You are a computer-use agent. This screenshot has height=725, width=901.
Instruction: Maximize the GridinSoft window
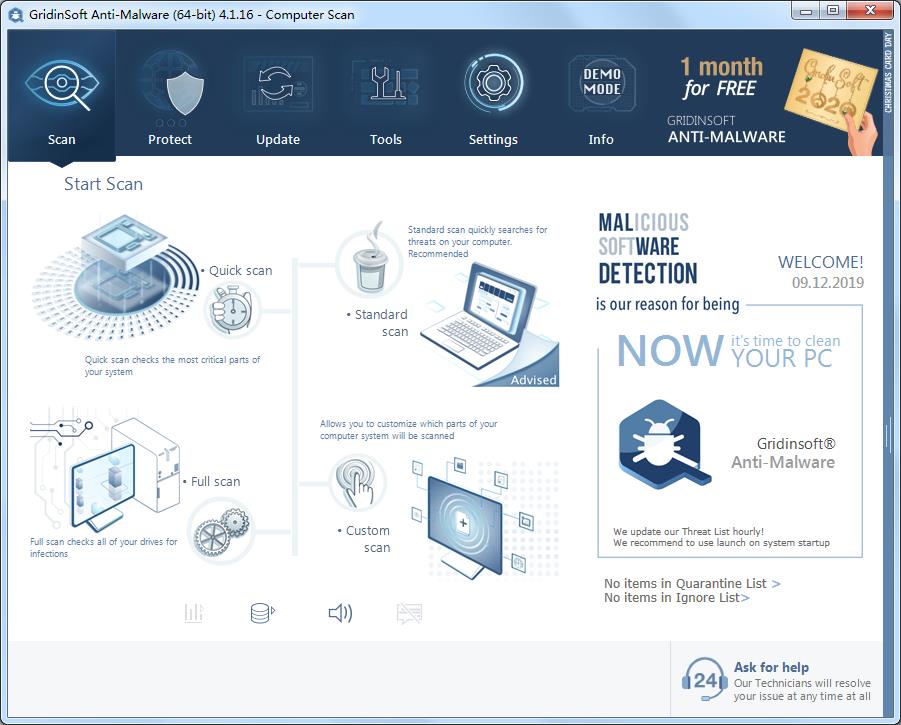click(x=833, y=11)
